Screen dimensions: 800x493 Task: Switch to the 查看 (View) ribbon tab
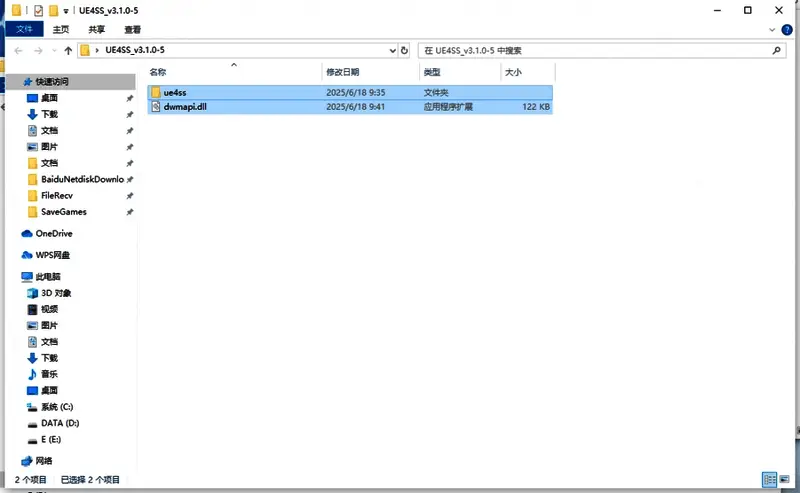click(132, 29)
